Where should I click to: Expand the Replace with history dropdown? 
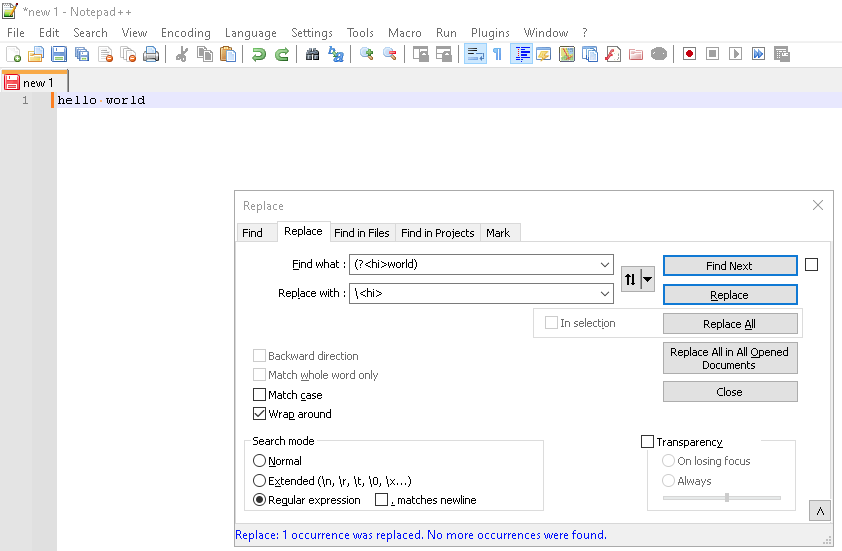click(x=605, y=293)
